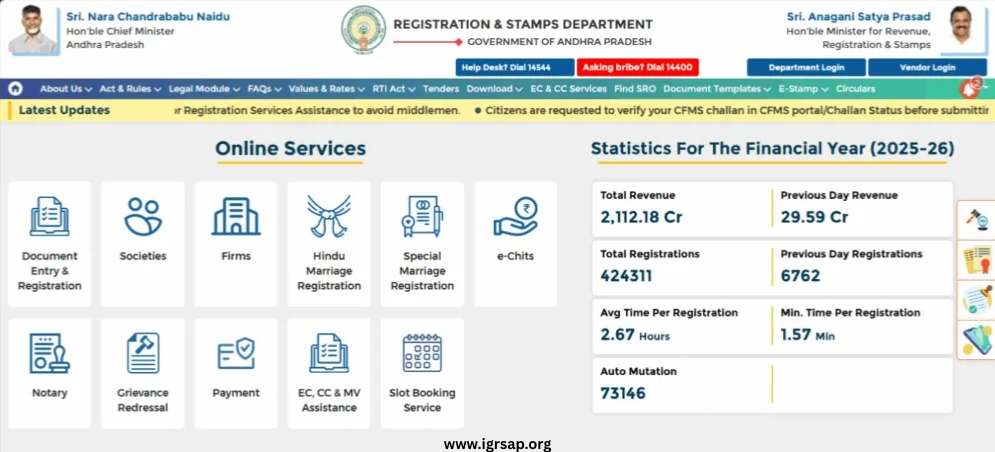
Task: Open Special Marriage Registration certificate icon
Action: pos(422,216)
